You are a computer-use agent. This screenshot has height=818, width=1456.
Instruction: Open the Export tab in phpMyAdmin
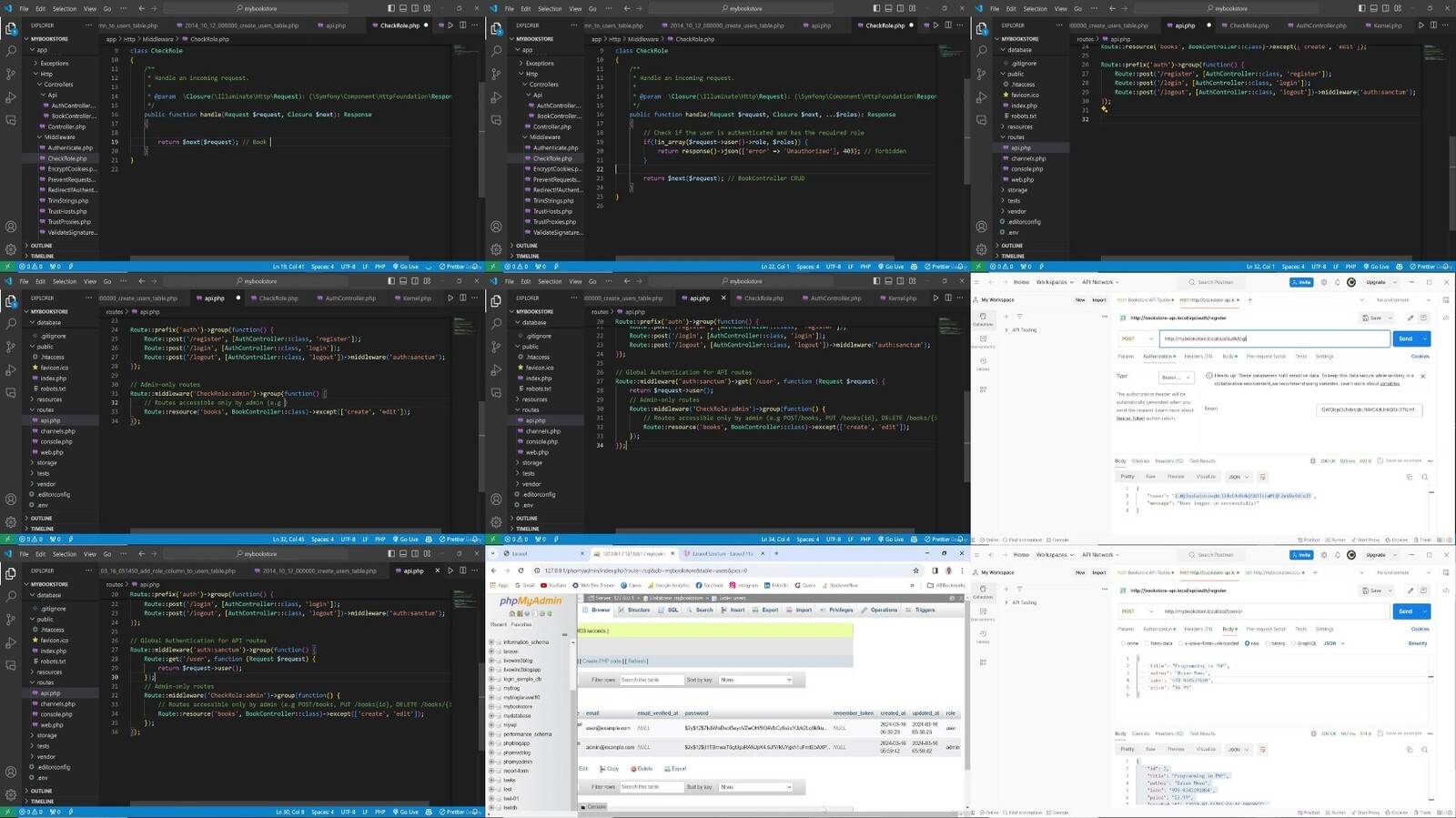(766, 610)
